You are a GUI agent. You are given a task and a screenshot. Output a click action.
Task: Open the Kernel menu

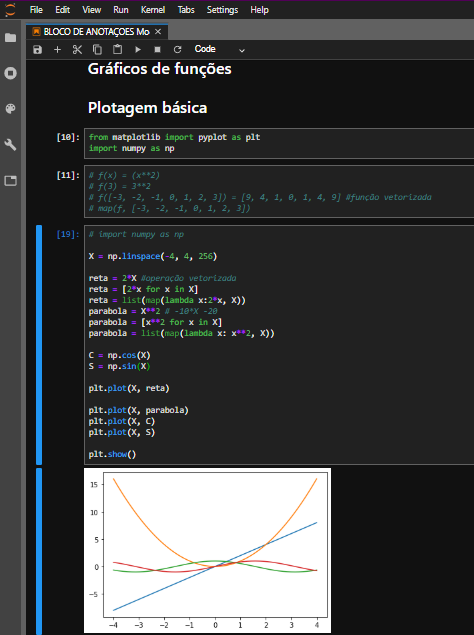click(153, 10)
